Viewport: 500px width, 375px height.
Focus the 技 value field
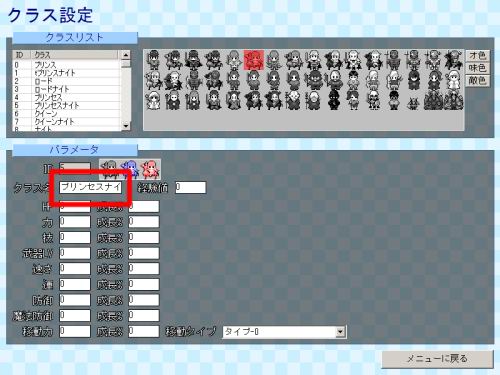point(75,238)
